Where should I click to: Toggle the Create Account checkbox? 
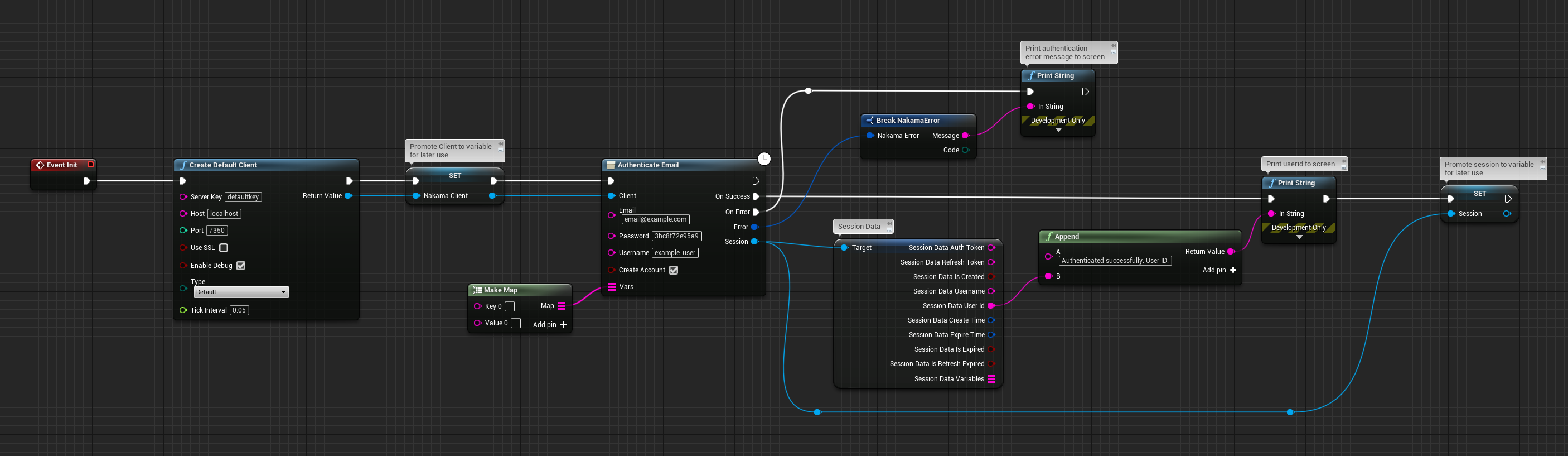click(x=674, y=270)
